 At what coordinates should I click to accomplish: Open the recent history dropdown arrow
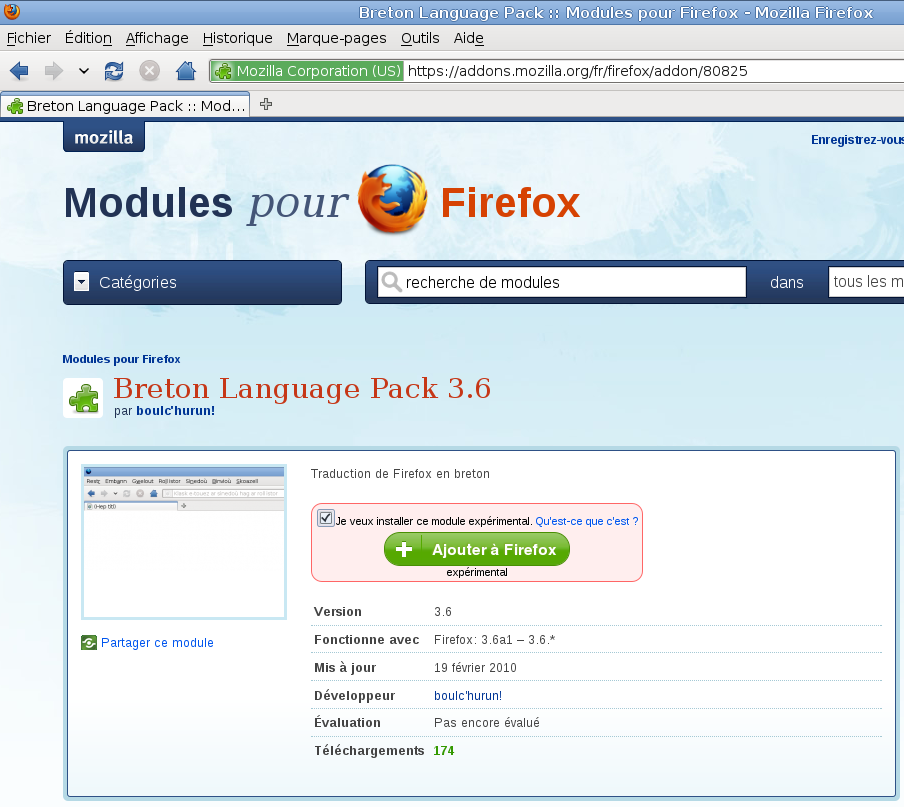[x=83, y=71]
